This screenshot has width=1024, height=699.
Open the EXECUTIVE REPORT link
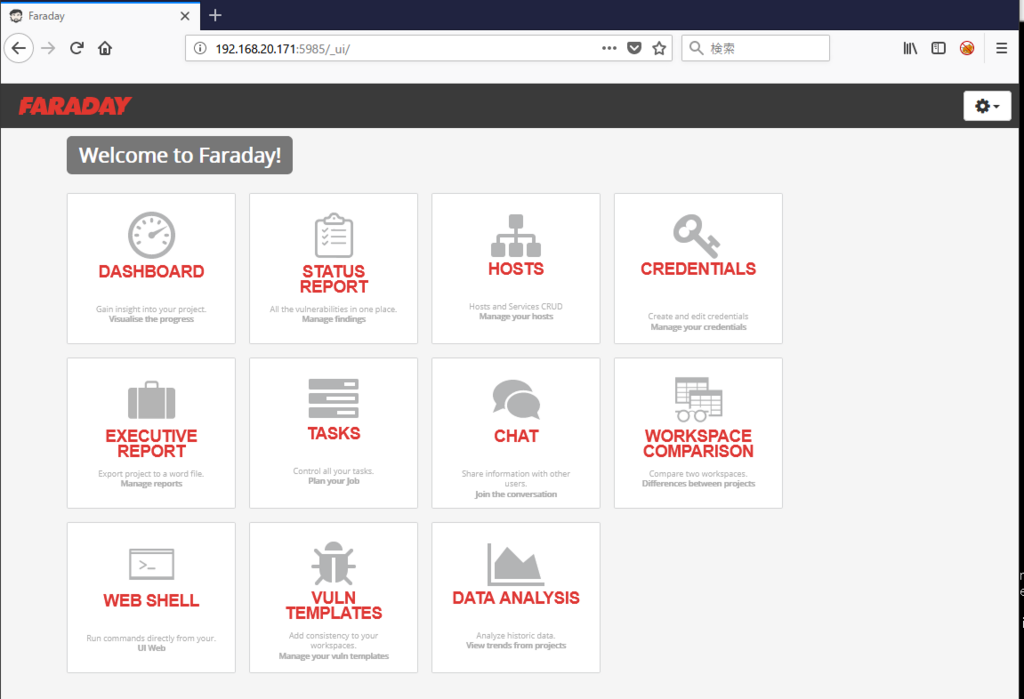coord(152,444)
